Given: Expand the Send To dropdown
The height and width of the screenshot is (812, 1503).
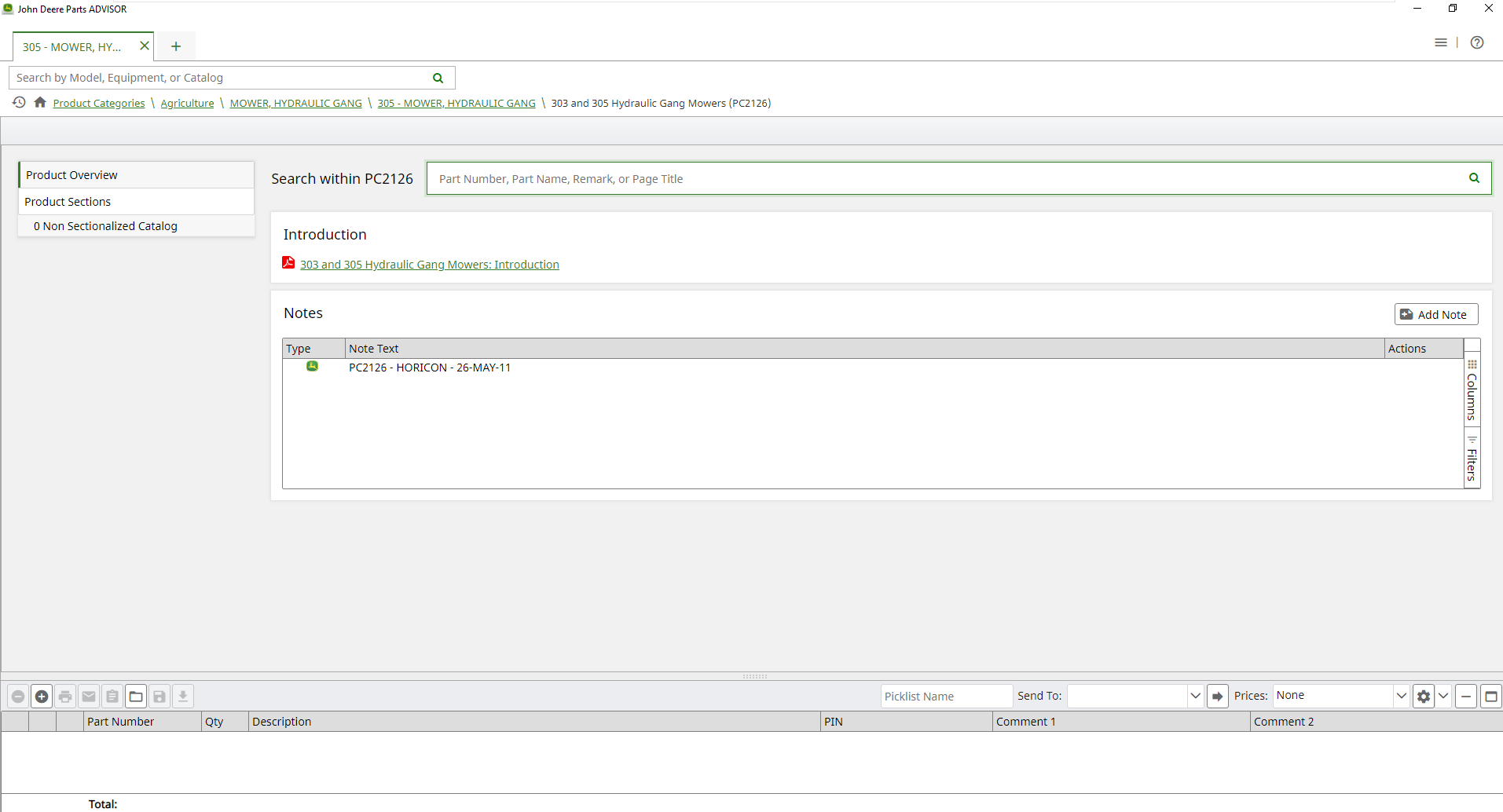Looking at the screenshot, I should pos(1195,697).
